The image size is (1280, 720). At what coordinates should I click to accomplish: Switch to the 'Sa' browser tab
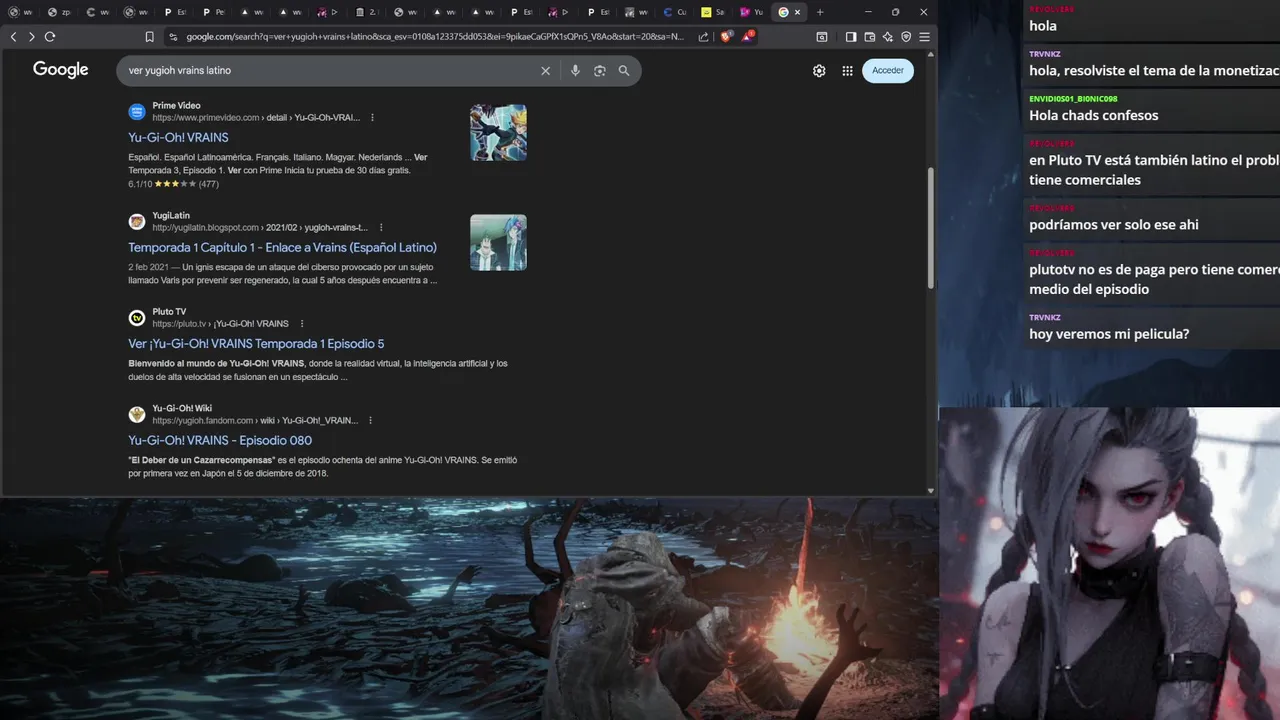[713, 12]
